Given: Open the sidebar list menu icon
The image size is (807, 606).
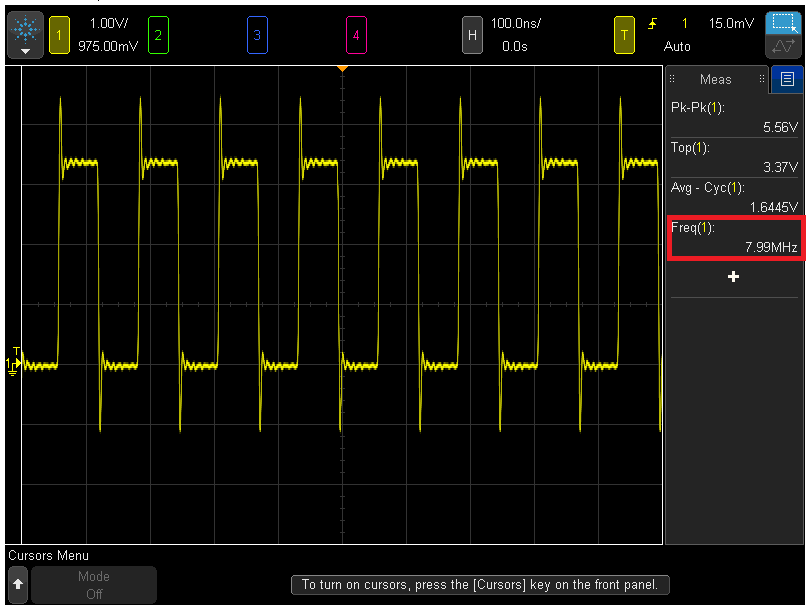Looking at the screenshot, I should [787, 79].
